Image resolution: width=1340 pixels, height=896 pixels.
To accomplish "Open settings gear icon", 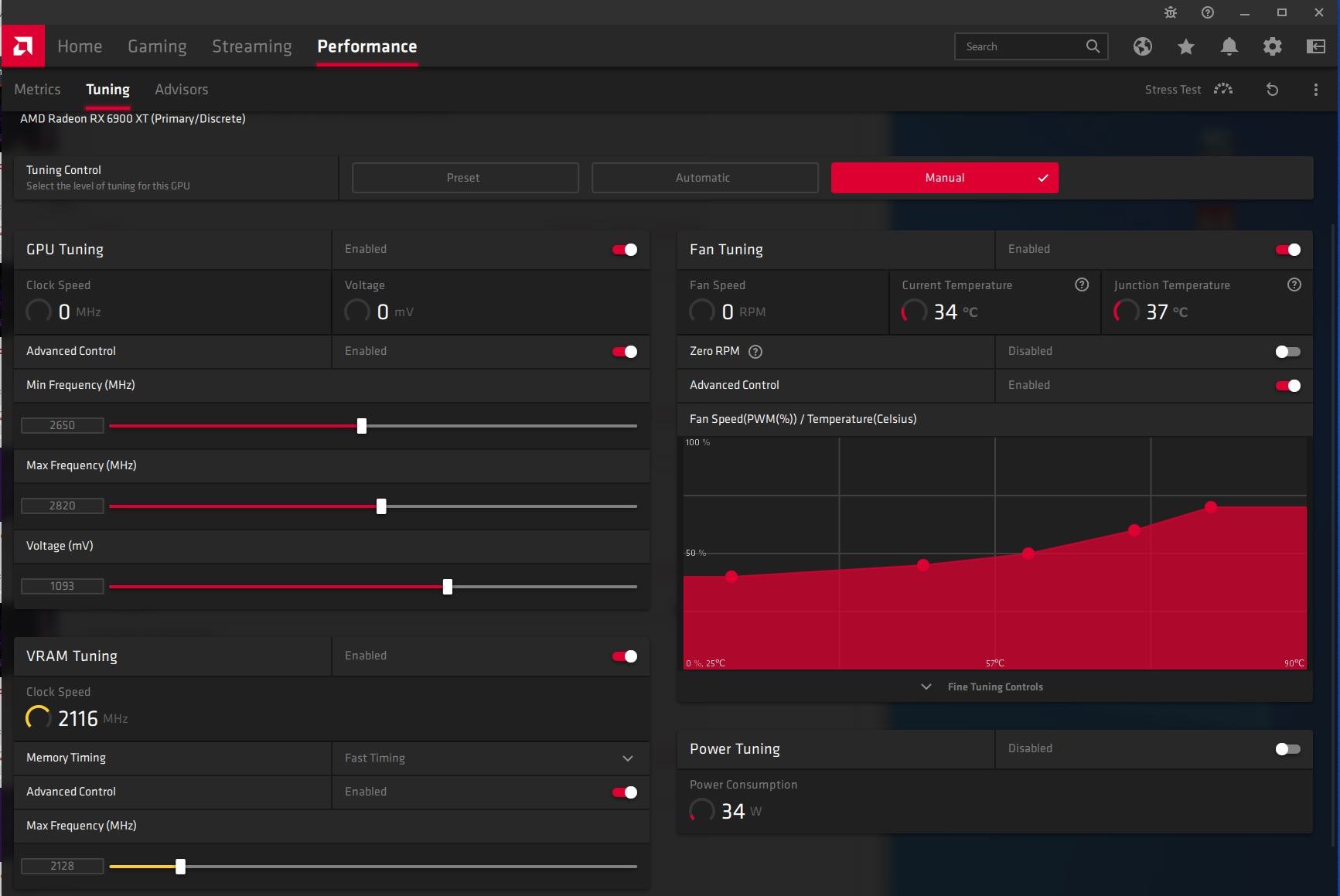I will pos(1273,46).
